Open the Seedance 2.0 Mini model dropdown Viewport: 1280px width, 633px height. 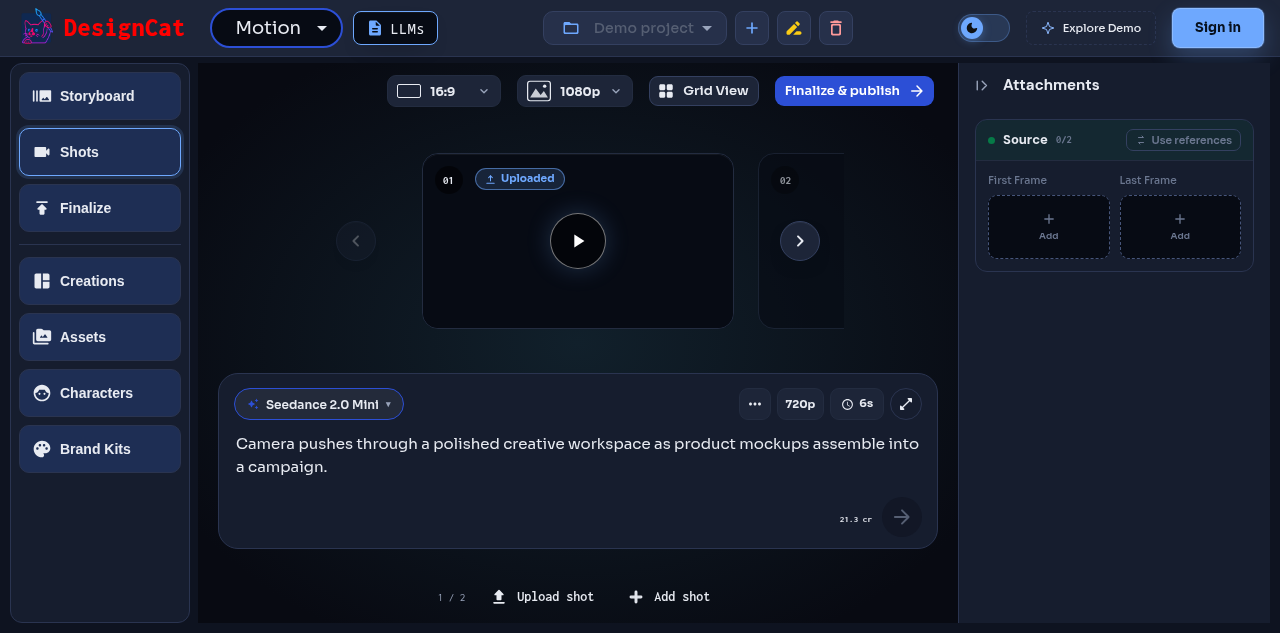click(x=319, y=404)
